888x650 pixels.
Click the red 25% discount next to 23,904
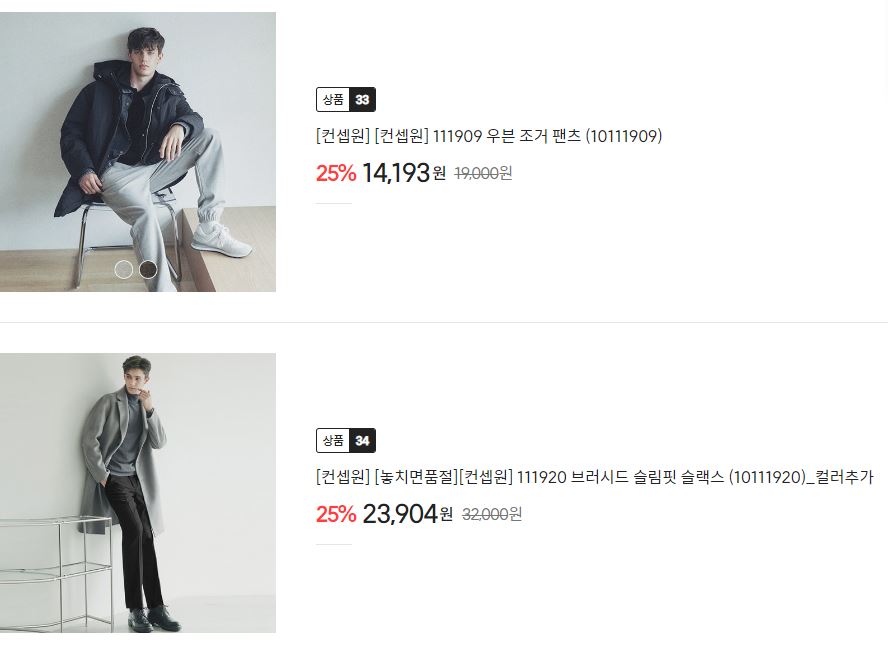tap(336, 514)
